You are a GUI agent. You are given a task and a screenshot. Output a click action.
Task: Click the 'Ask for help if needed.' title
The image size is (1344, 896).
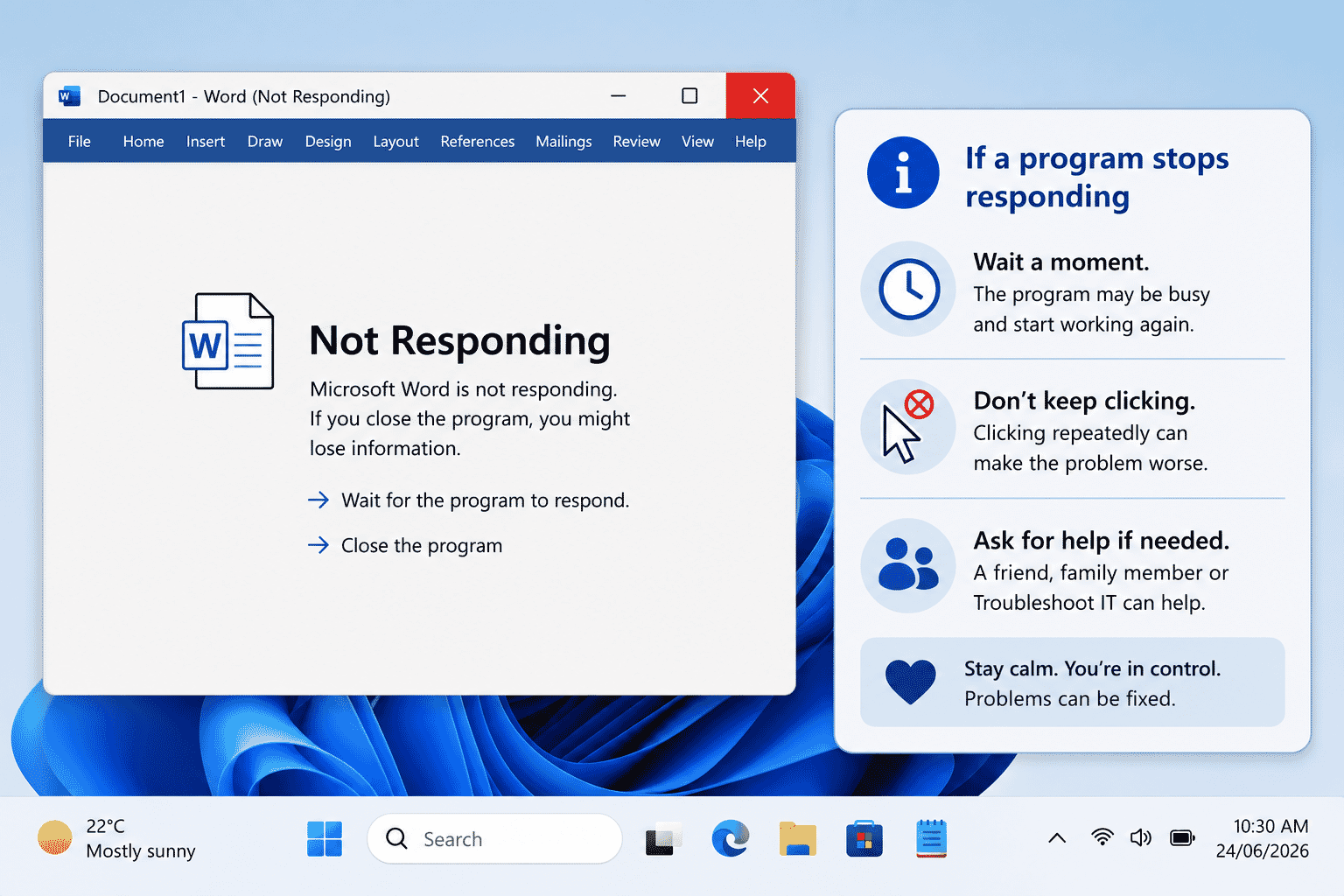(1102, 540)
